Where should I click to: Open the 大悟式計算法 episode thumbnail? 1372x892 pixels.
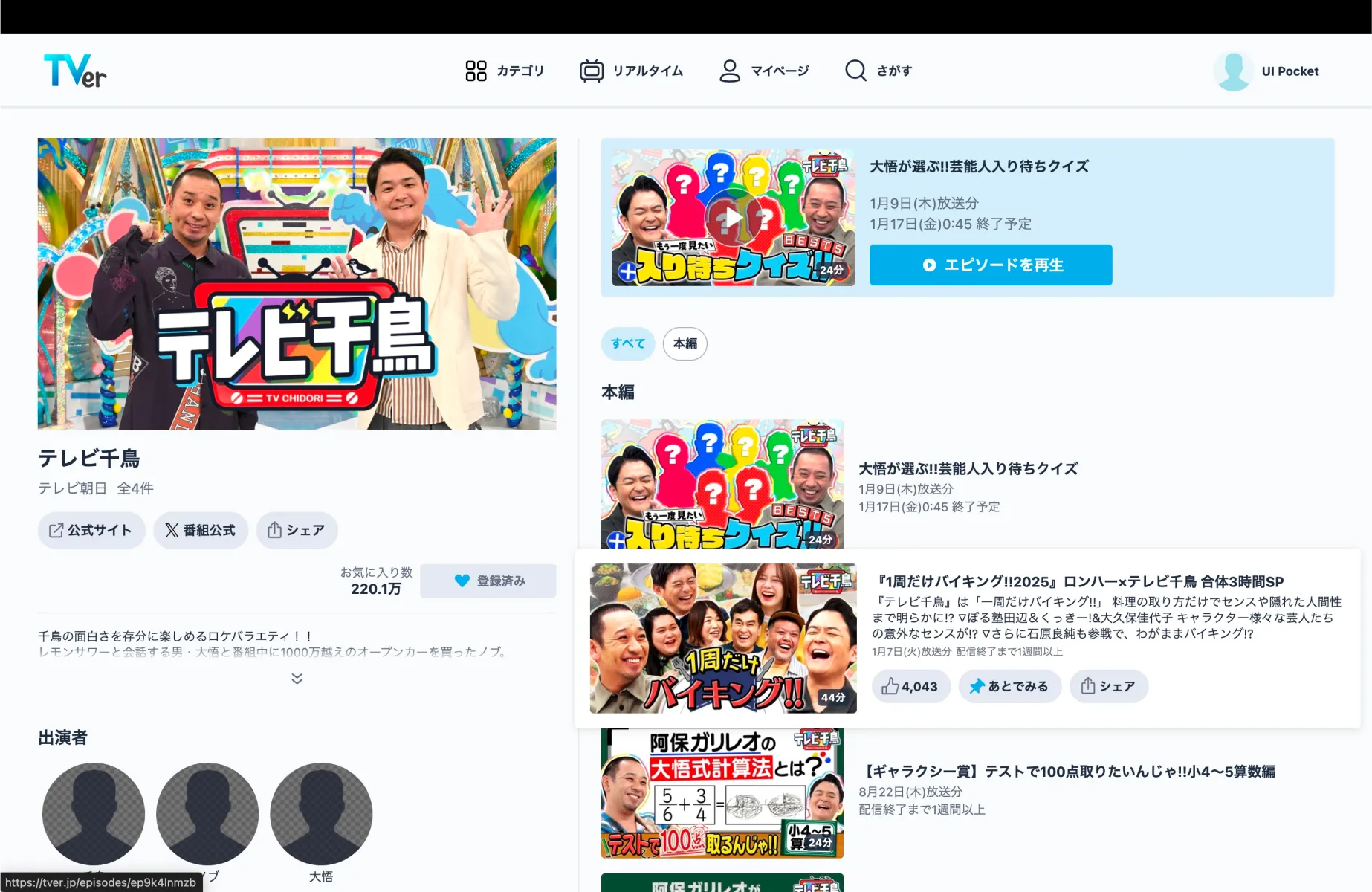coord(722,793)
